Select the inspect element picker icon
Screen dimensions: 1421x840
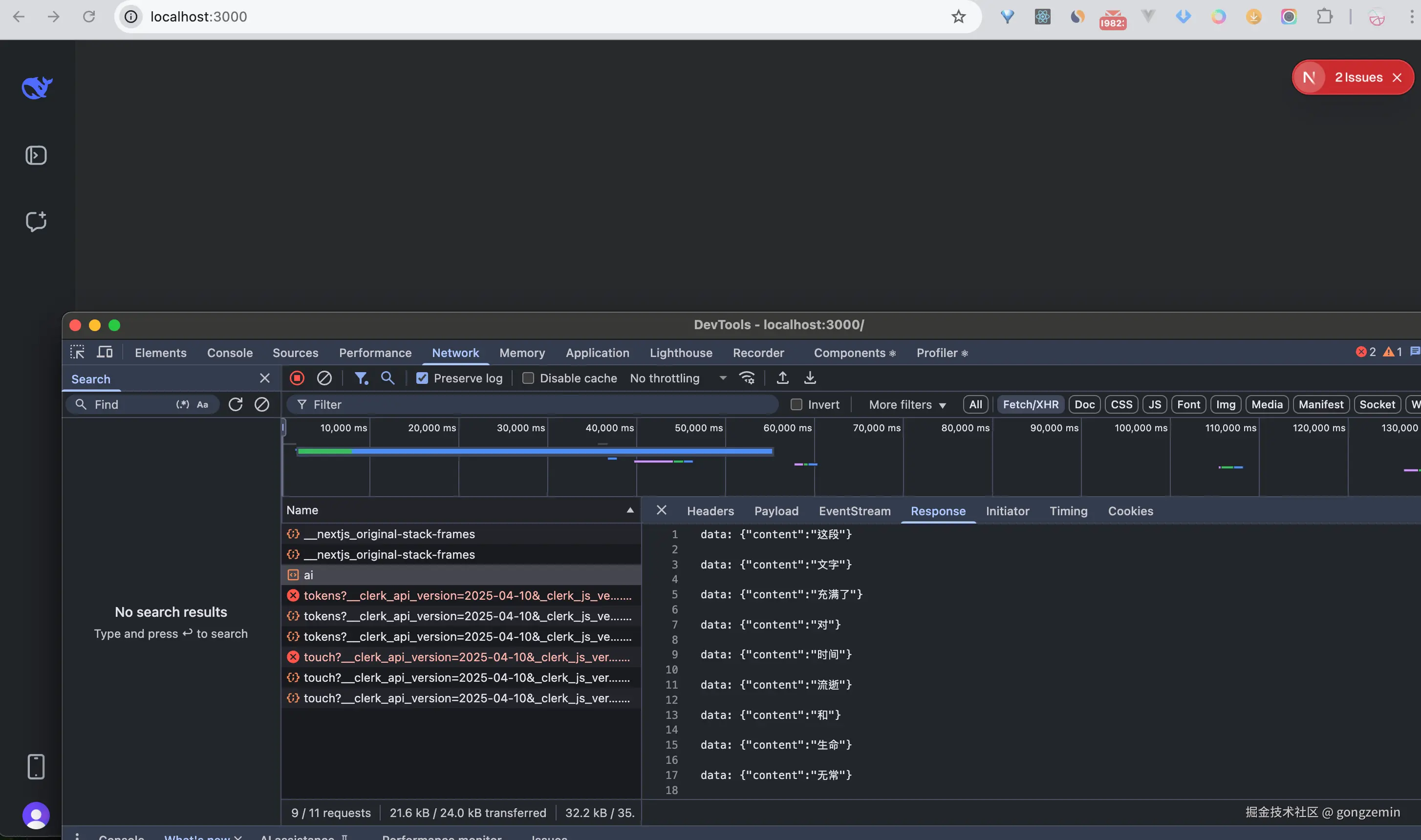pyautogui.click(x=77, y=353)
